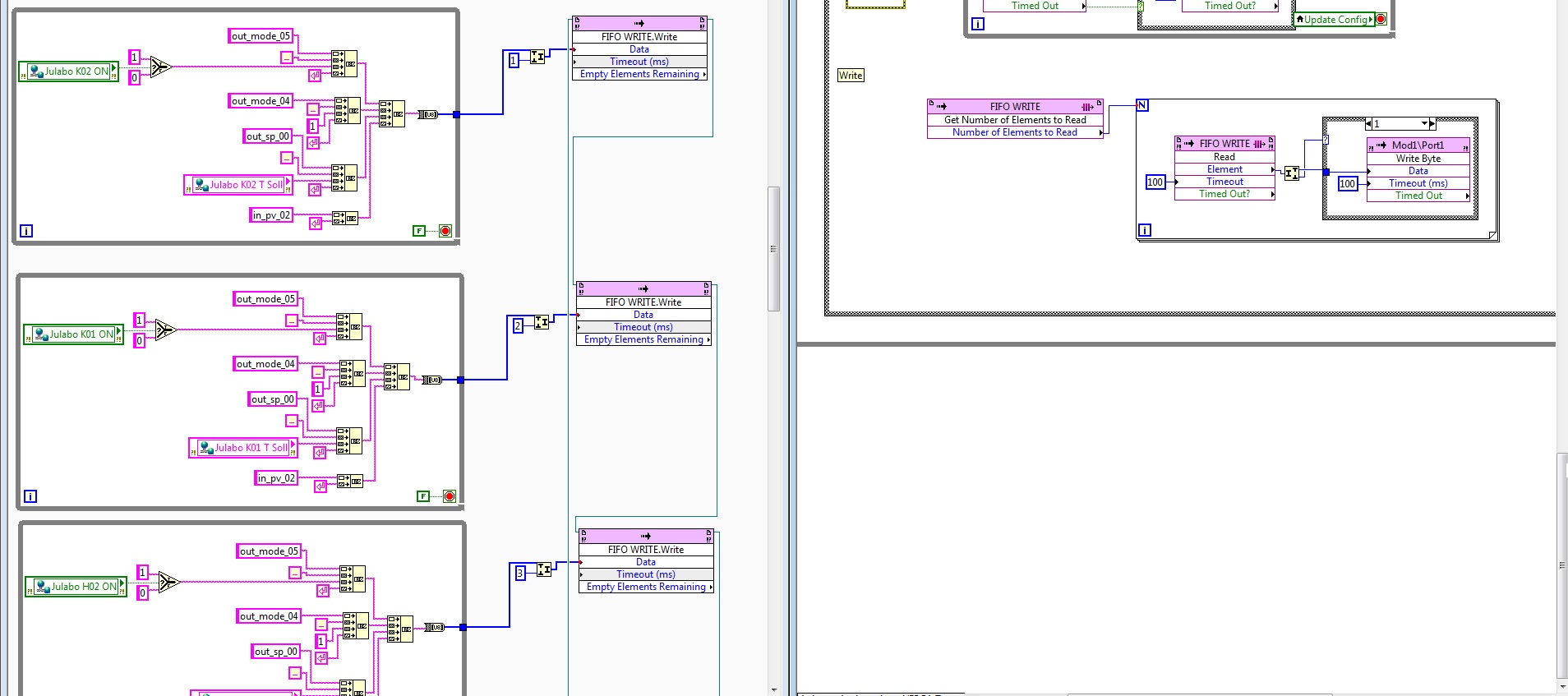This screenshot has height=696, width=1568.
Task: Select the Select node beside Julabo K01 ON
Action: [x=165, y=330]
